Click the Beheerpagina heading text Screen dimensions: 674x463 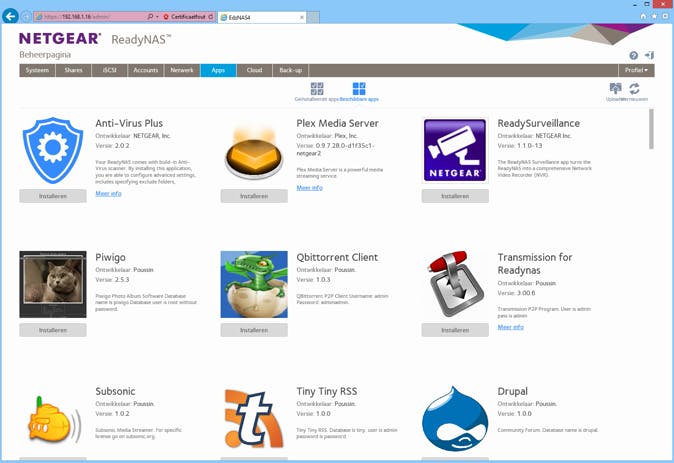click(45, 55)
